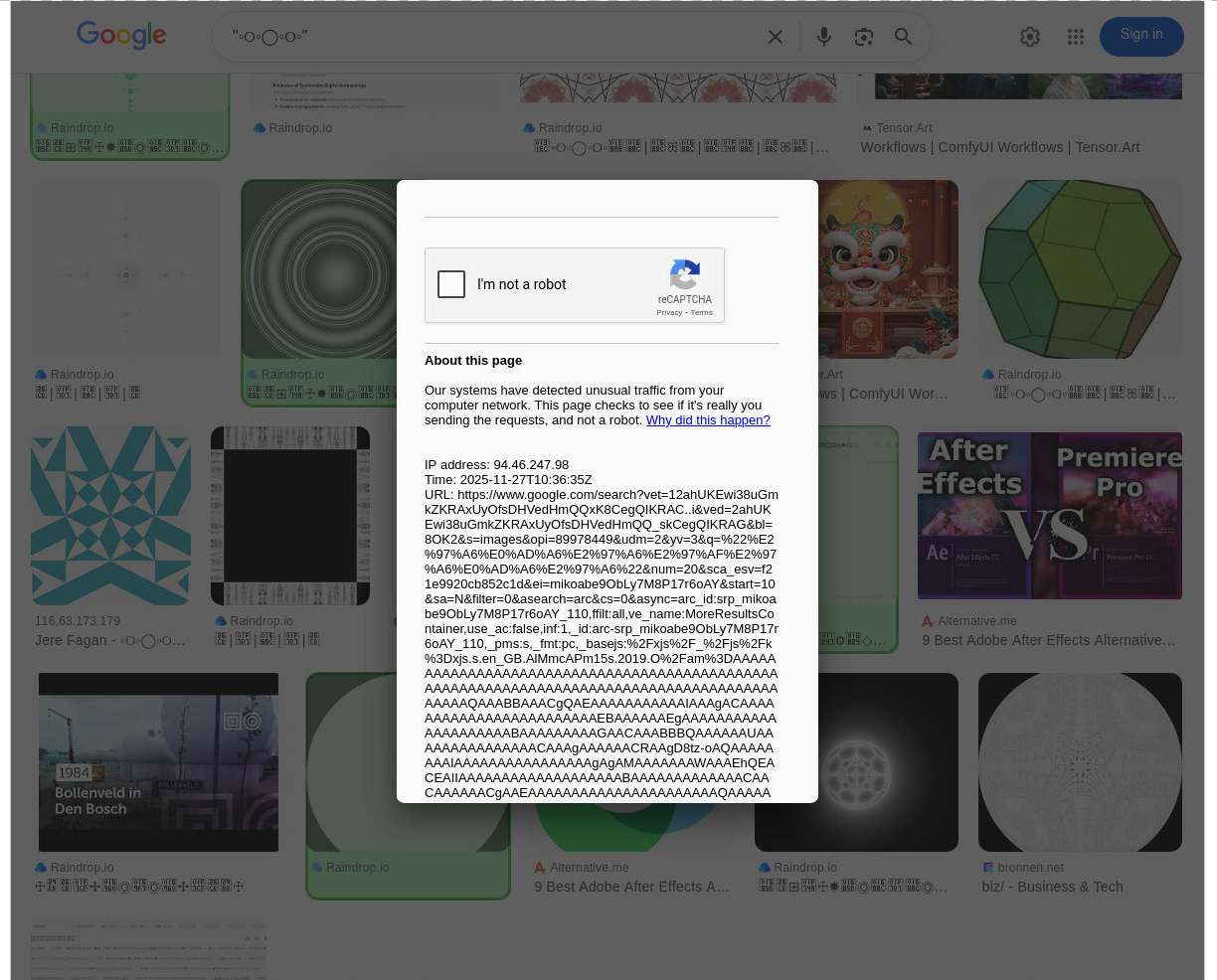The height and width of the screenshot is (980, 1217).
Task: Click the reCAPTCHA logo
Action: coord(684,274)
